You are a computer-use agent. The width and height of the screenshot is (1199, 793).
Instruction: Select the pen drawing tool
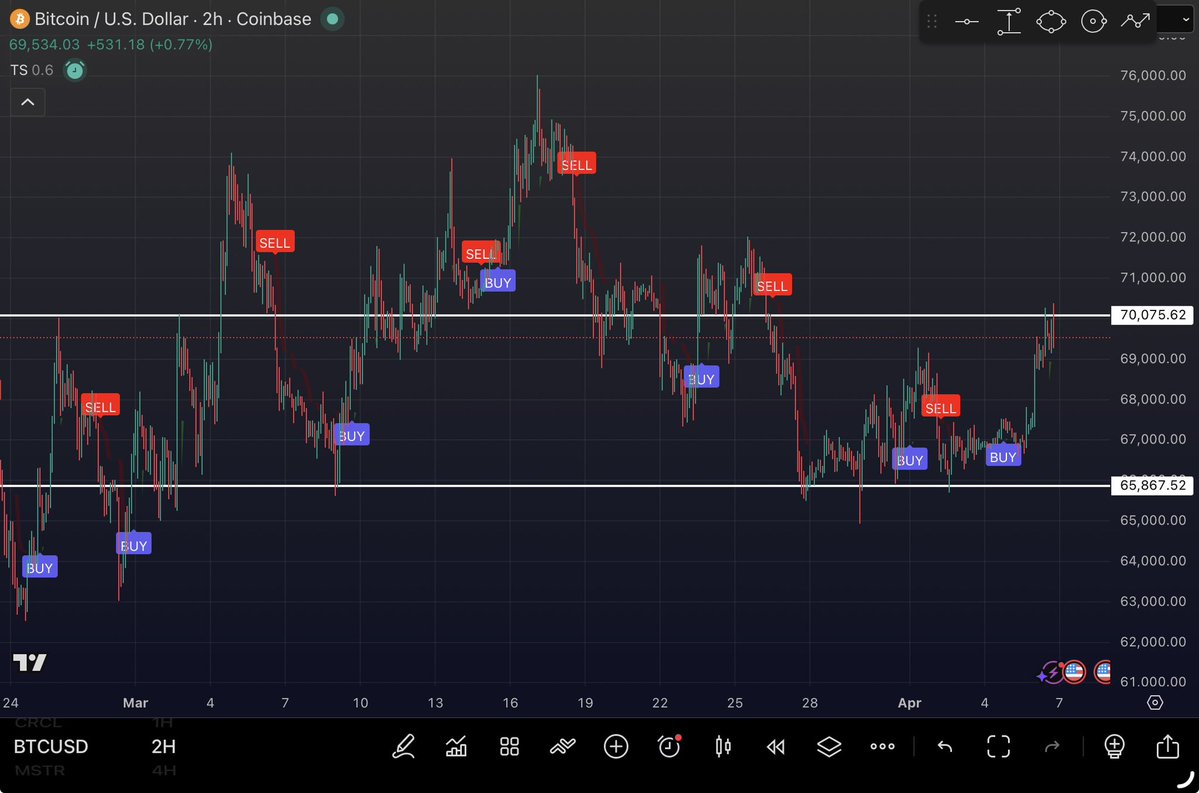[404, 746]
